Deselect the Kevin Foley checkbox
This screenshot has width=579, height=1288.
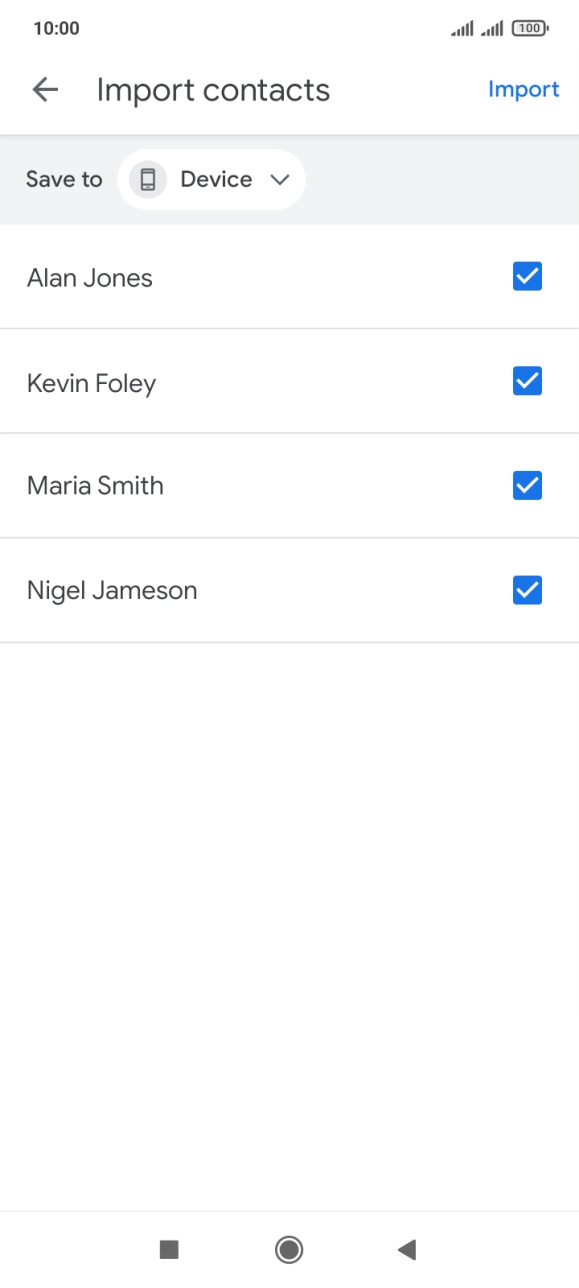[x=527, y=381]
